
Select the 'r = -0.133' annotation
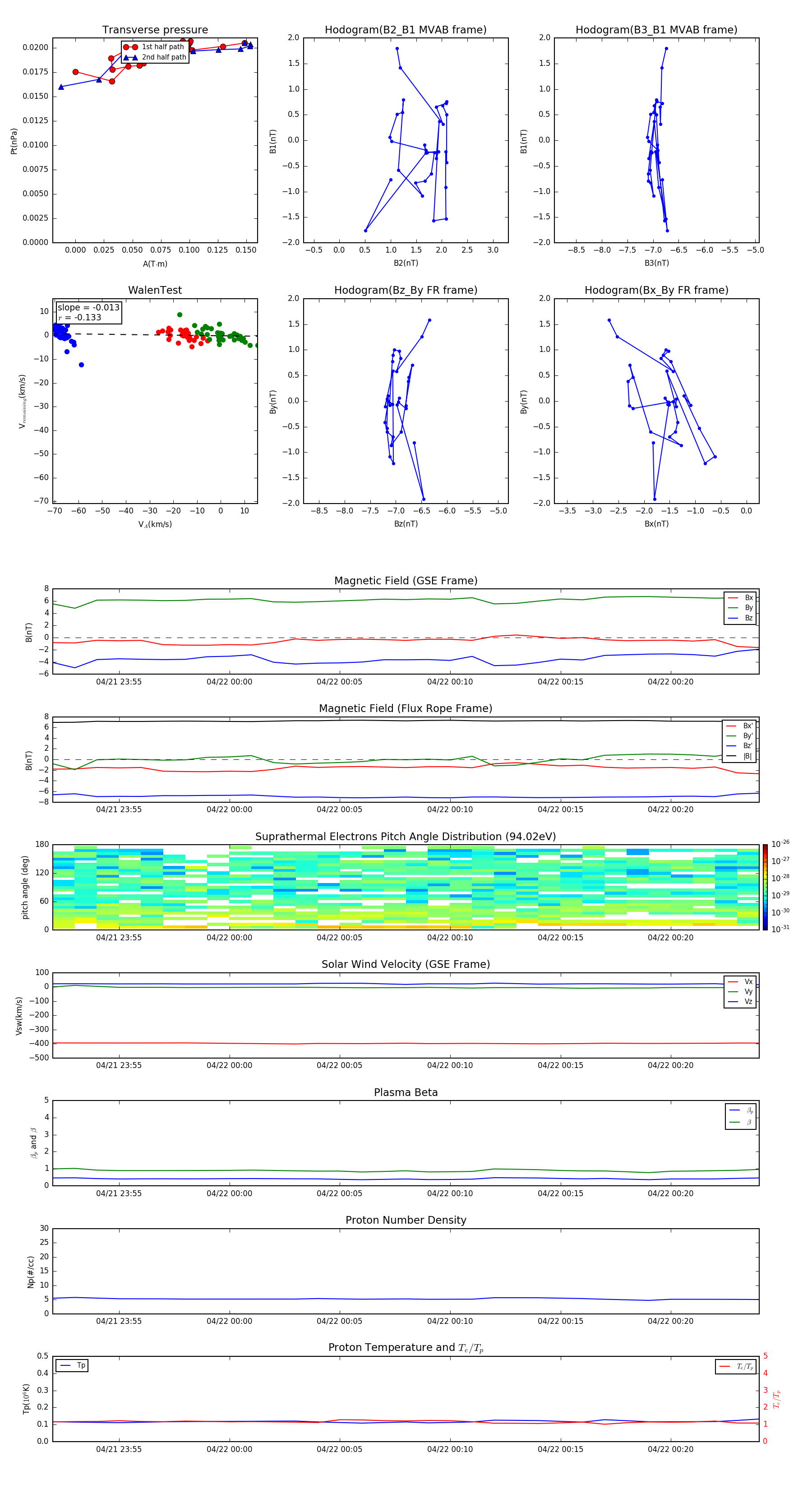coord(80,317)
